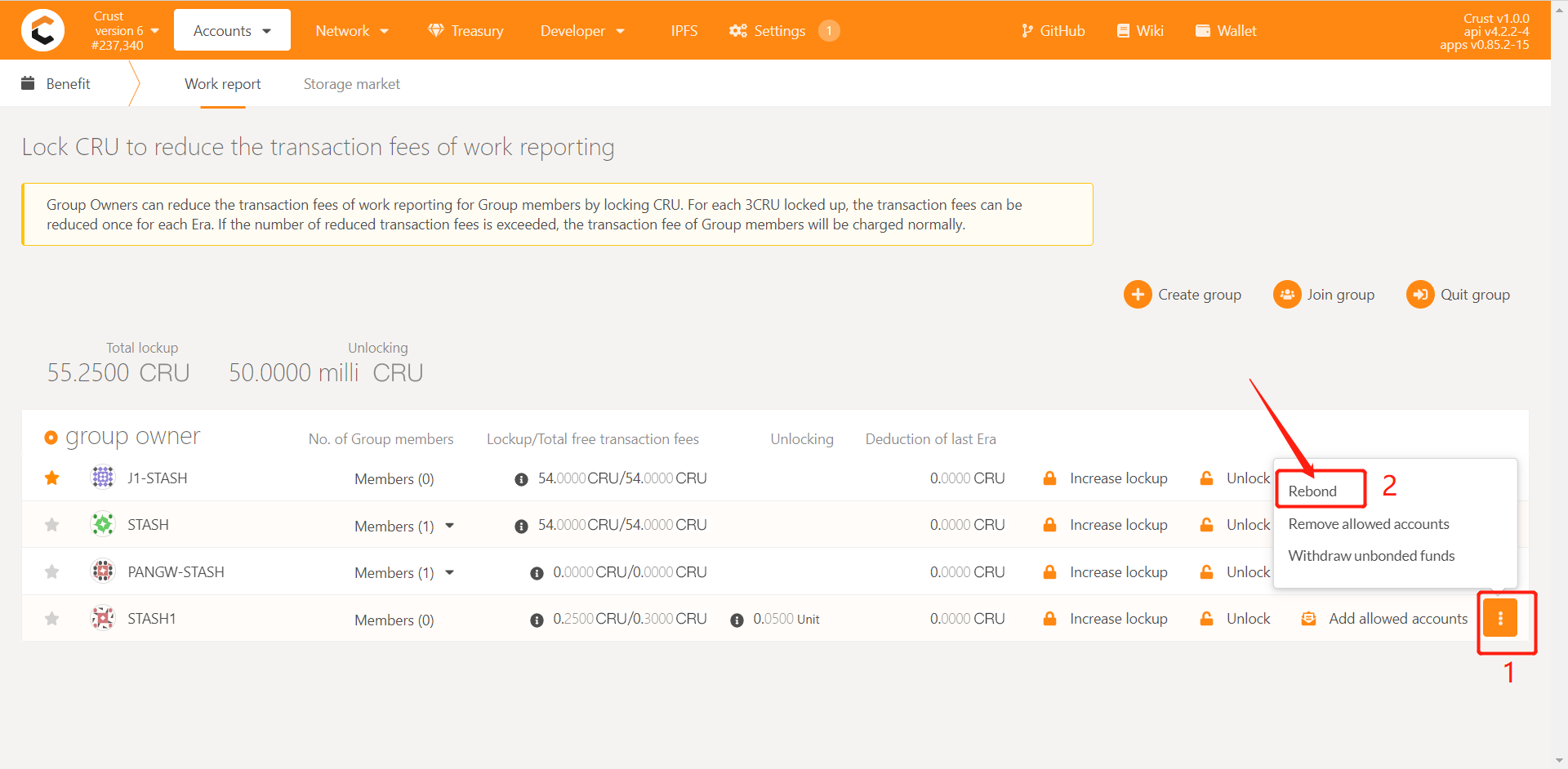This screenshot has width=1568, height=769.
Task: Click Increase lockup for STASH1
Action: point(1118,619)
